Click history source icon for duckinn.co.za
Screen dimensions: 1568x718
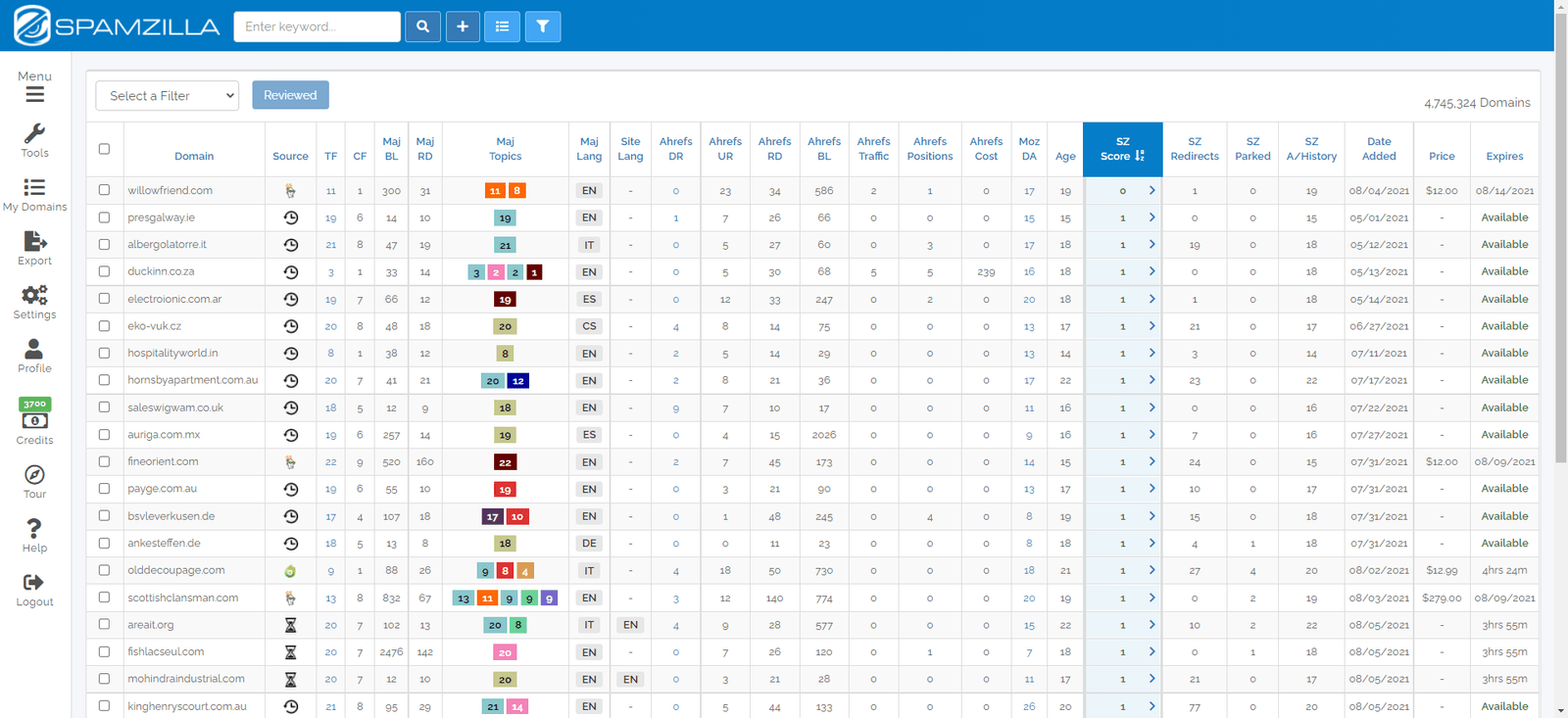click(290, 272)
